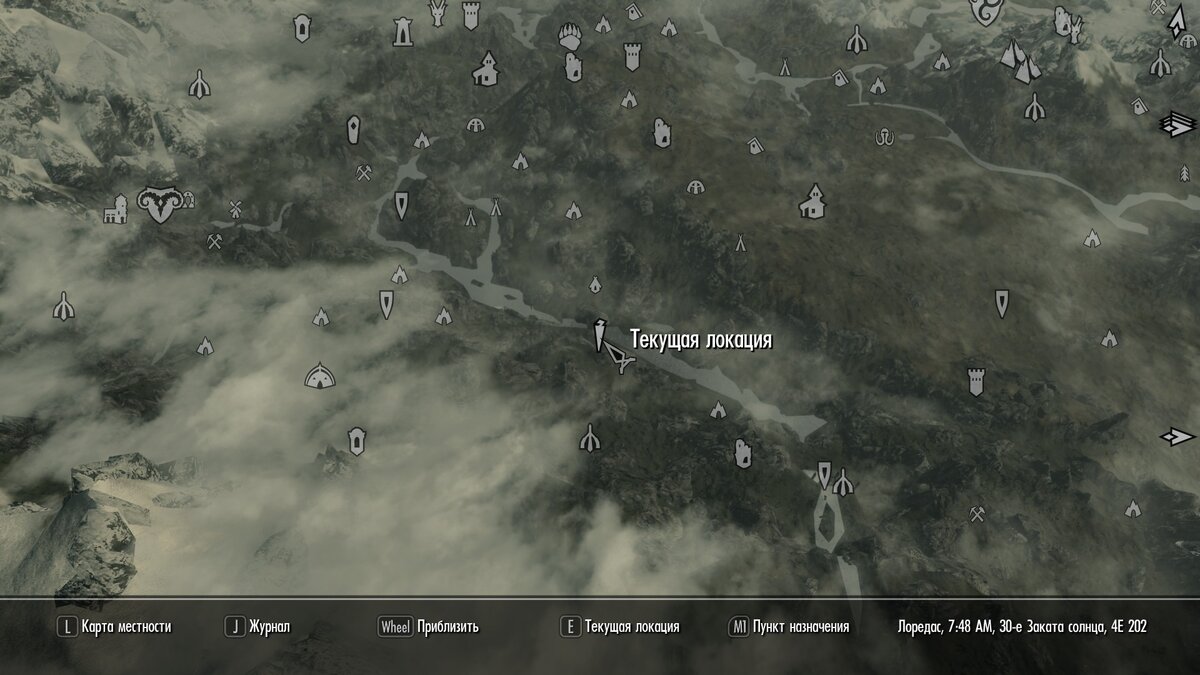The image size is (1200, 675).
Task: Click the westernmost chapel-style town icon
Action: point(485,70)
